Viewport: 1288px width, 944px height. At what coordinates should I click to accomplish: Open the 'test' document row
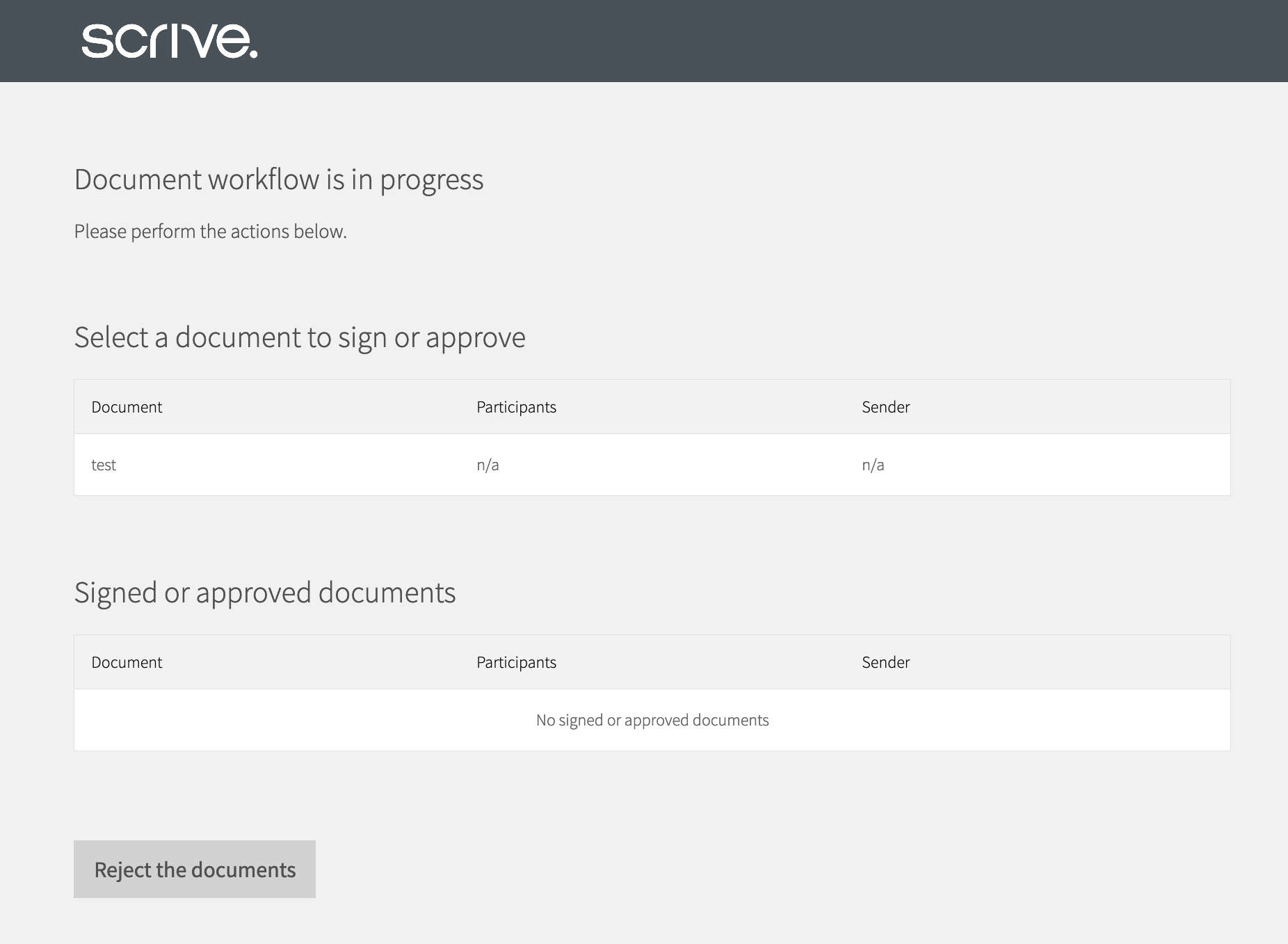(x=652, y=465)
